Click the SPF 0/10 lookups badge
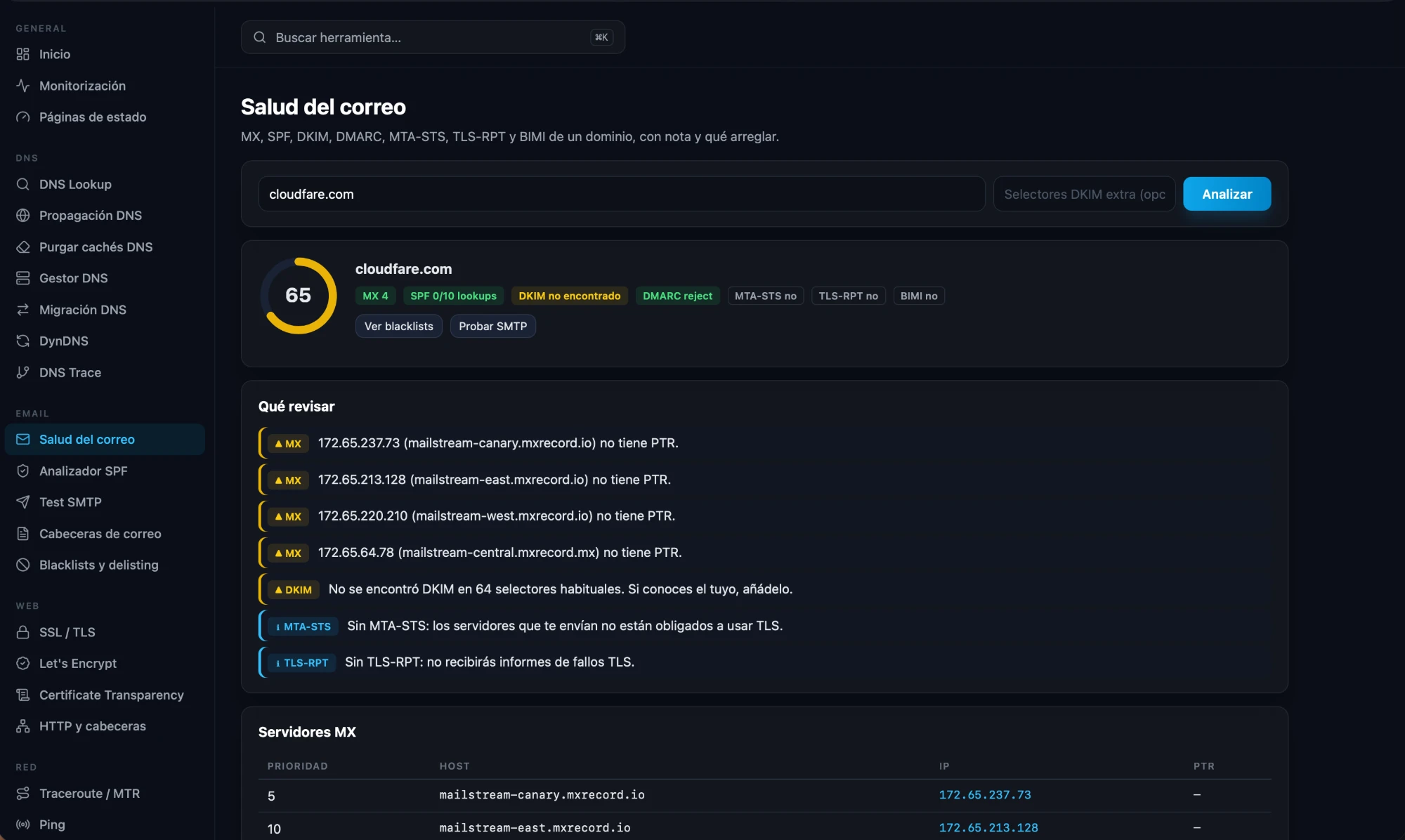 (453, 296)
